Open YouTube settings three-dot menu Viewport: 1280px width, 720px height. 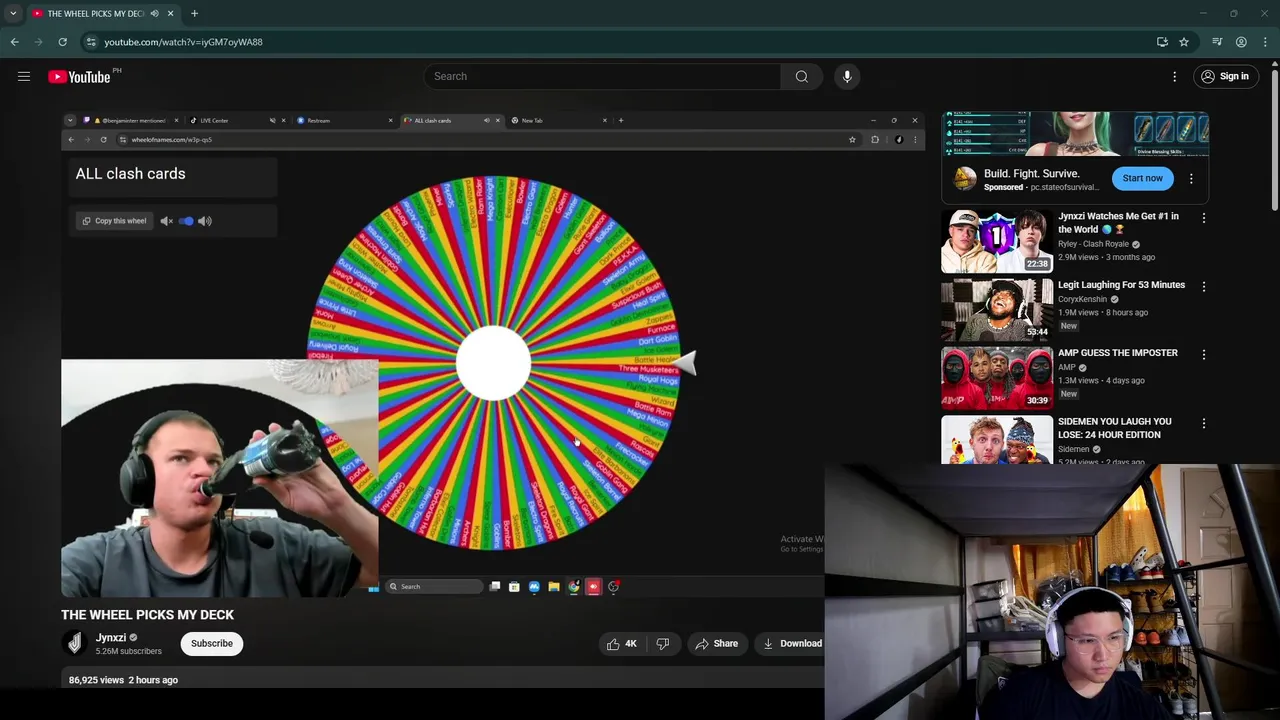pos(1175,76)
